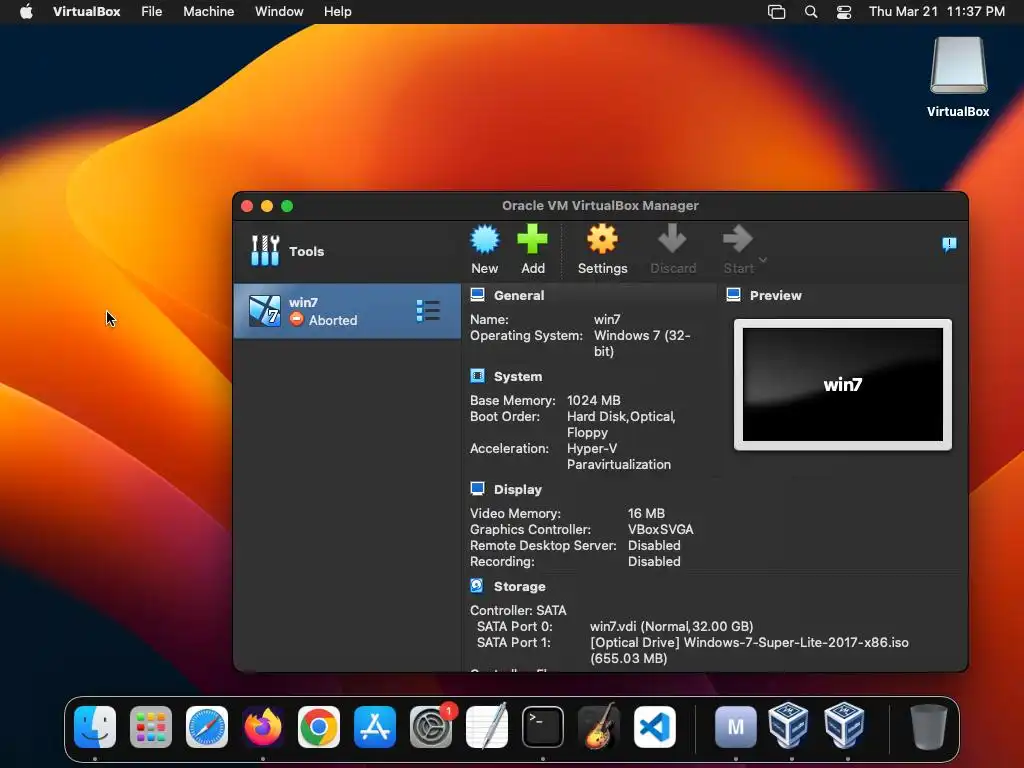Open Control Center in the menu bar
This screenshot has height=768, width=1024.
(x=844, y=12)
